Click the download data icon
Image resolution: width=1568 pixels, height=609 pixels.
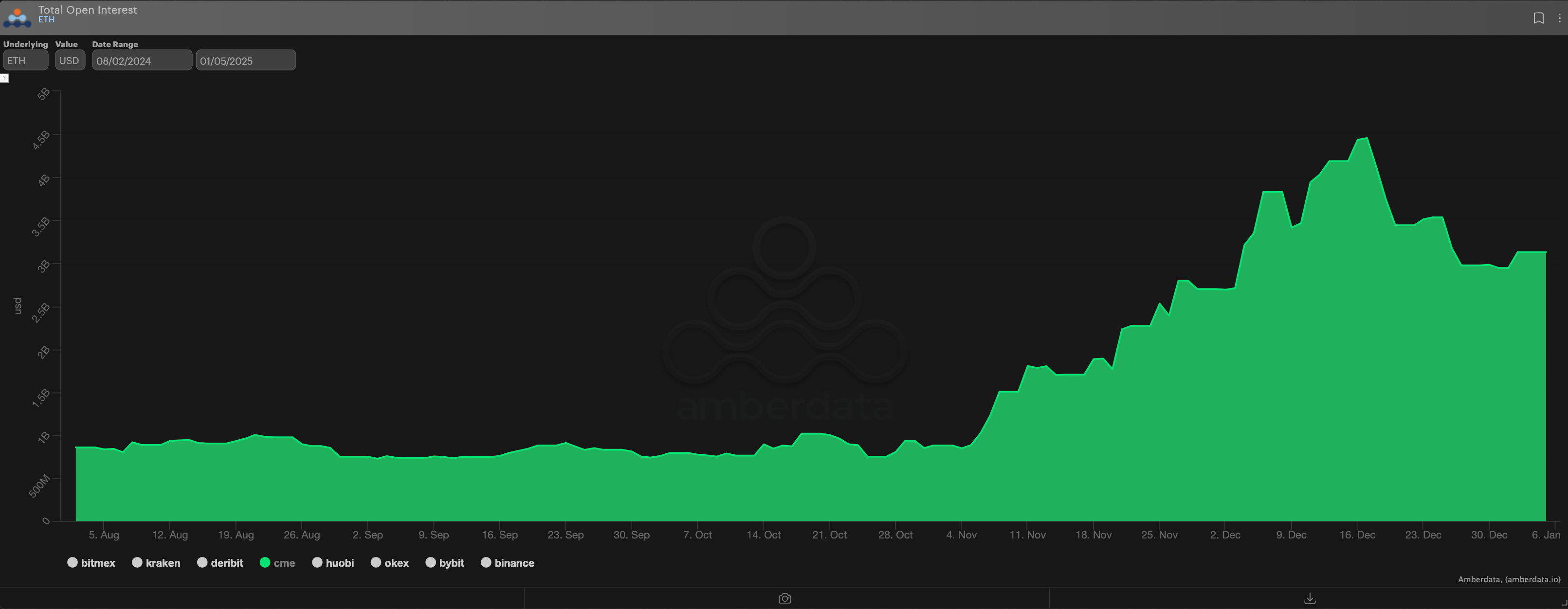1310,599
